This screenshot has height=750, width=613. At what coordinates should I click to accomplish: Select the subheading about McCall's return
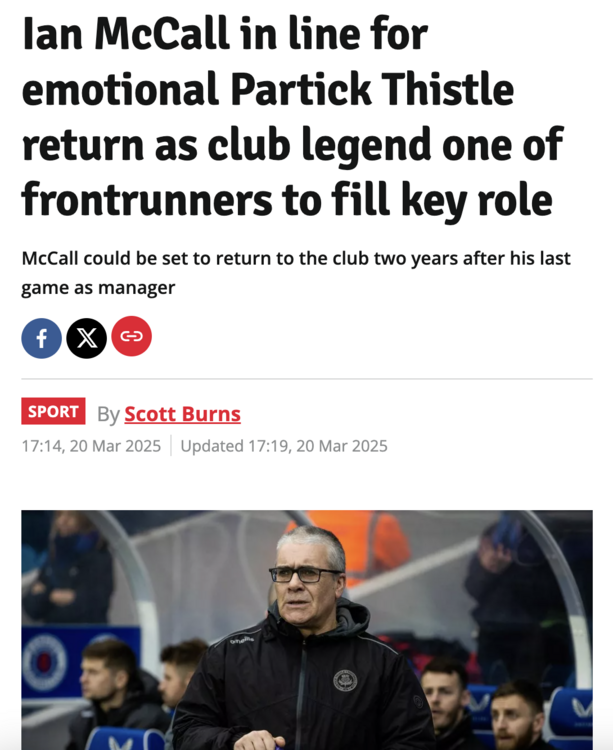click(x=296, y=273)
